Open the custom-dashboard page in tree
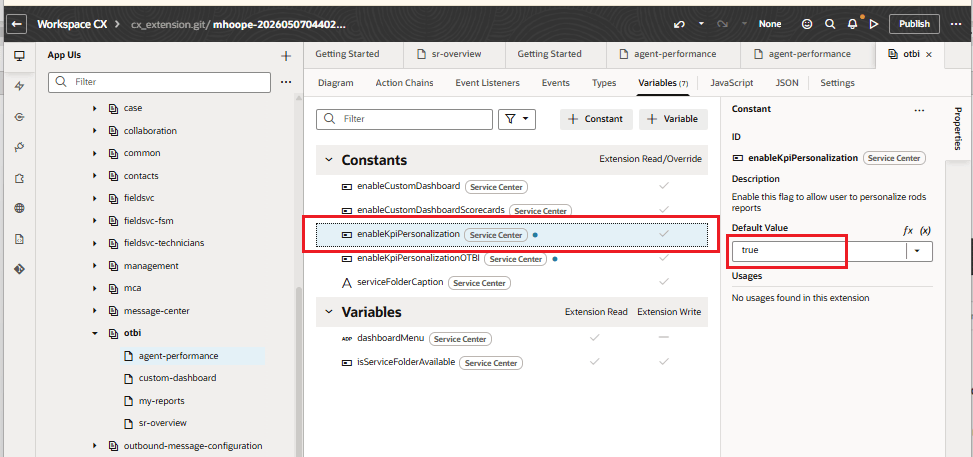The width and height of the screenshot is (973, 457). pos(177,378)
